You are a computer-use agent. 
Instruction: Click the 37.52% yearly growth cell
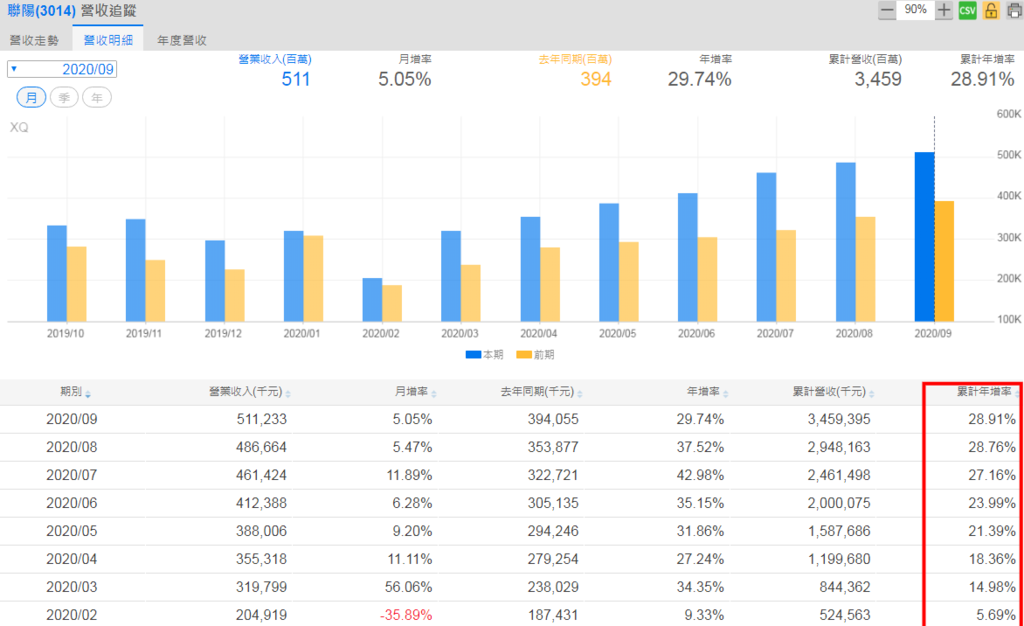700,447
